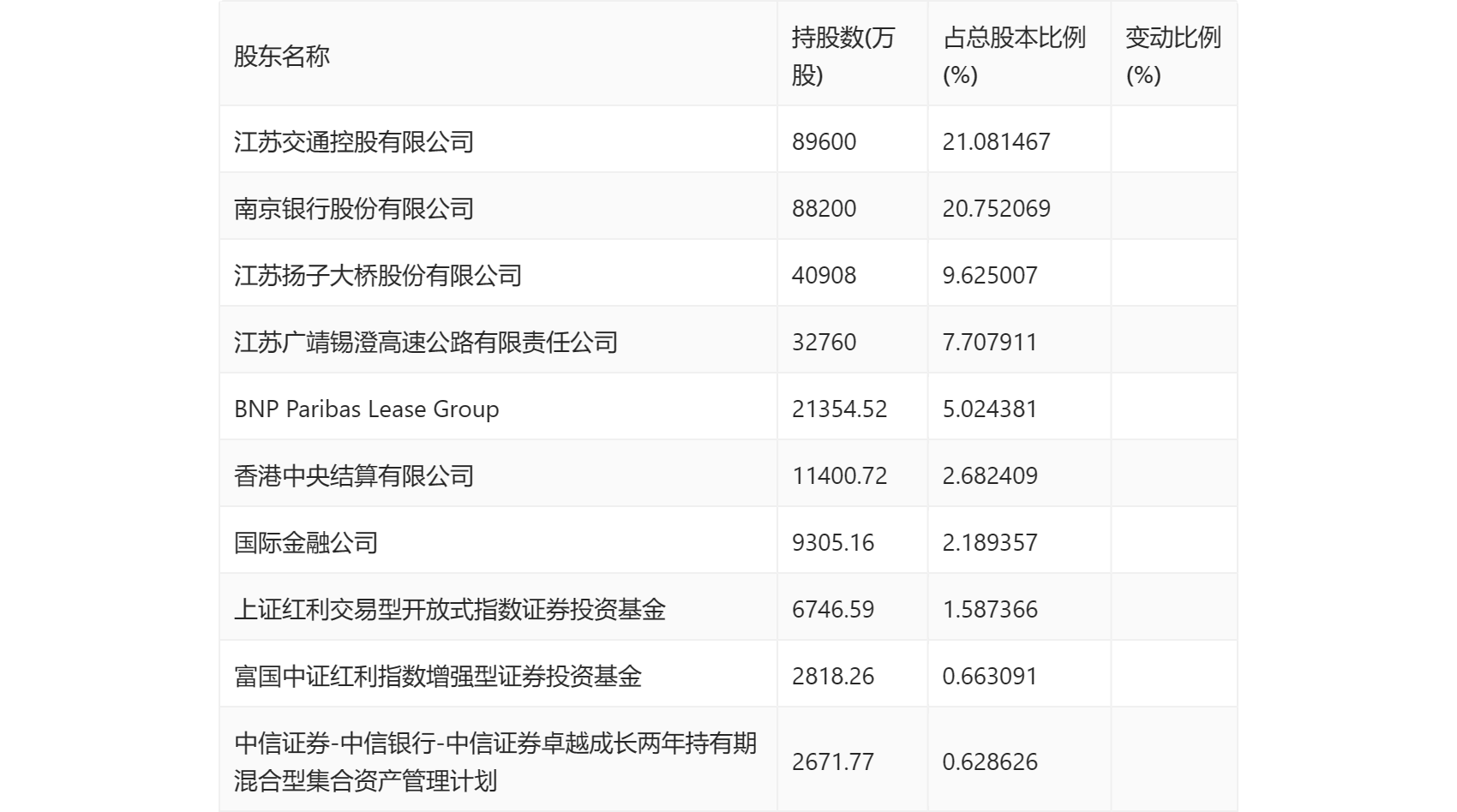Click 香港中央结算有限公司 shareholder cell

coord(354,476)
